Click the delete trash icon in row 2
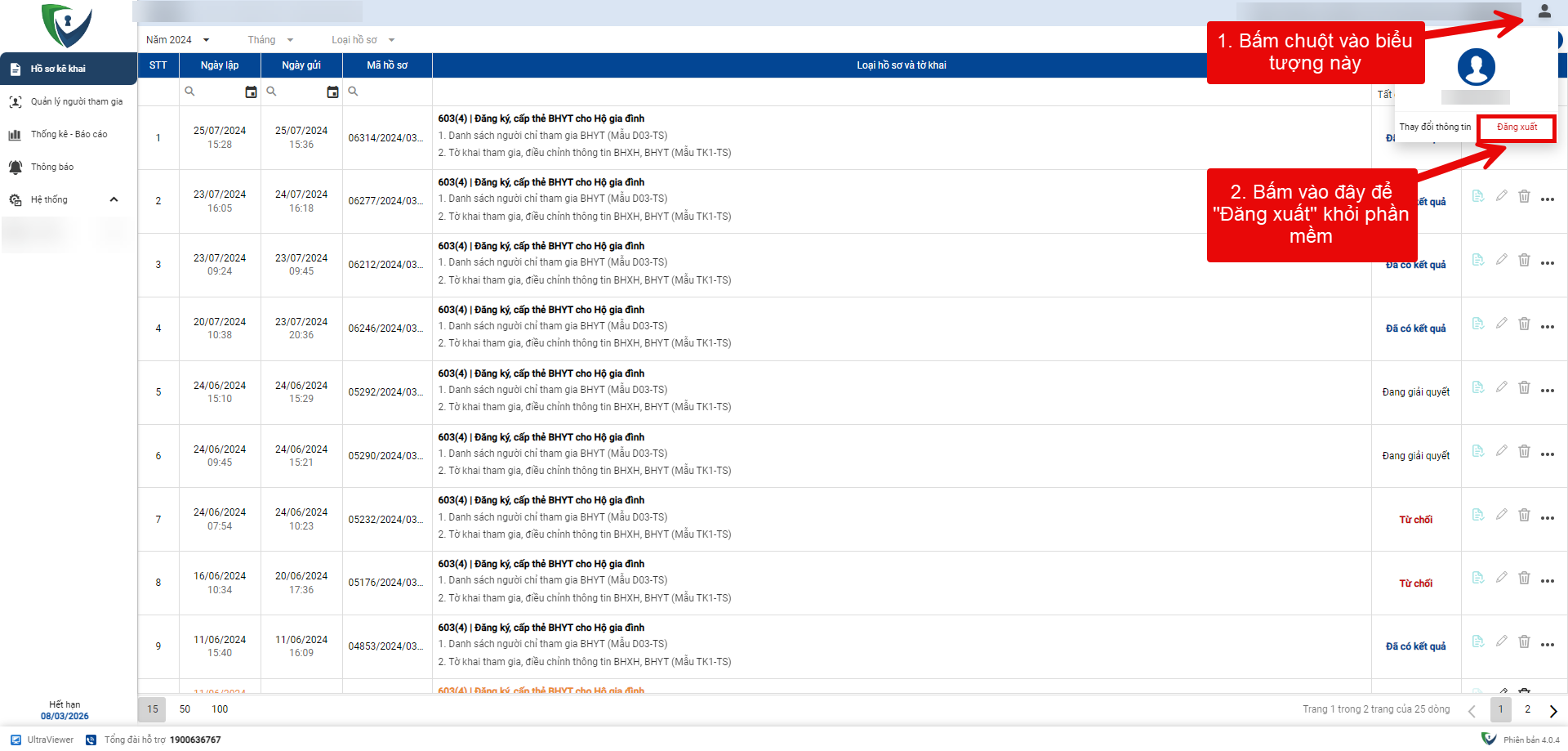 pos(1524,196)
